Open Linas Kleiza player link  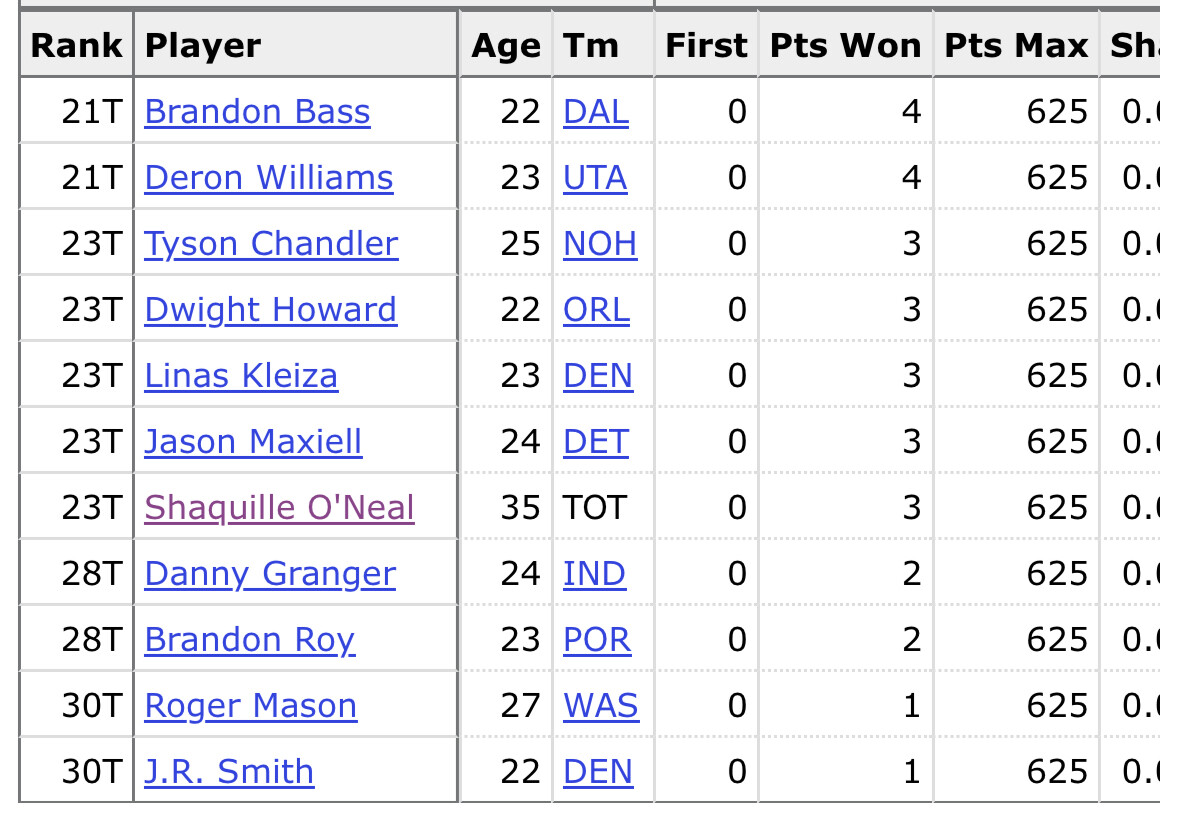click(241, 376)
